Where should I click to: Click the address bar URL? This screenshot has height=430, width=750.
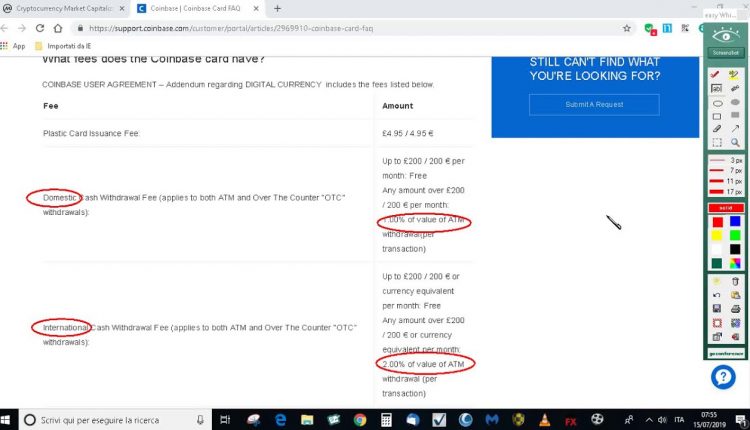[x=231, y=28]
